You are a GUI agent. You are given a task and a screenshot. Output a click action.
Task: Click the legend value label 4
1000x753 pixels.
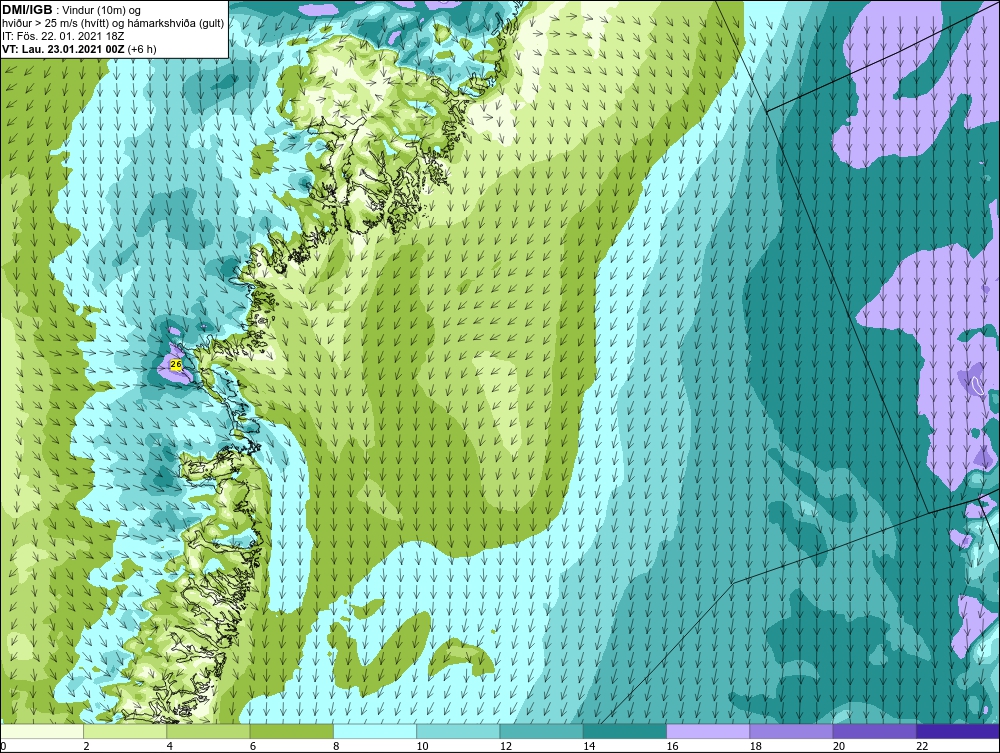coord(170,747)
